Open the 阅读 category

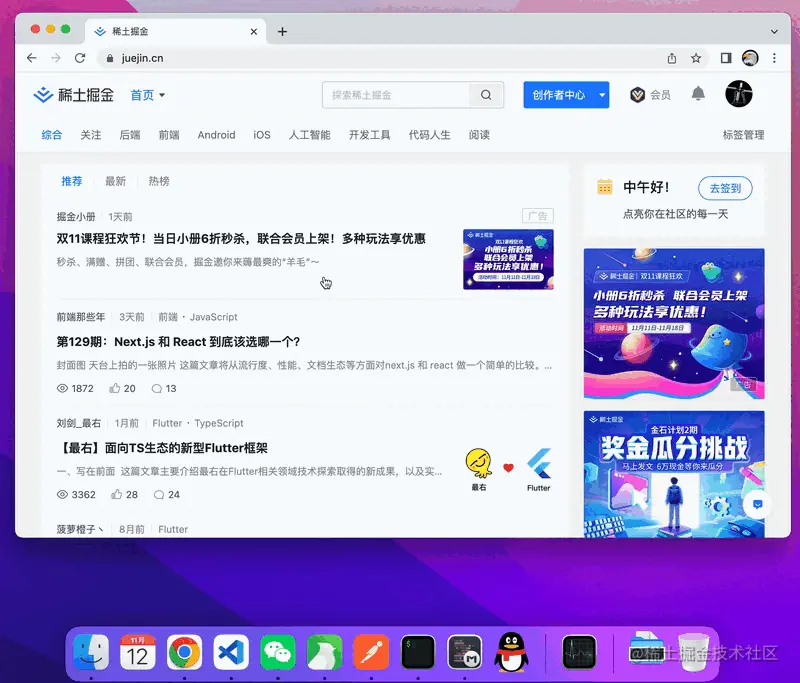pyautogui.click(x=479, y=135)
